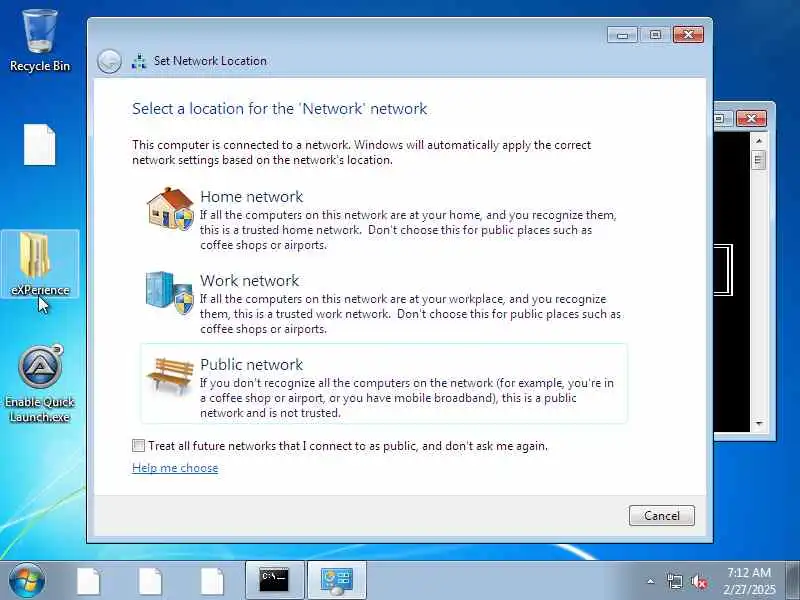This screenshot has height=600, width=800.
Task: Click the Cancel button
Action: (662, 515)
